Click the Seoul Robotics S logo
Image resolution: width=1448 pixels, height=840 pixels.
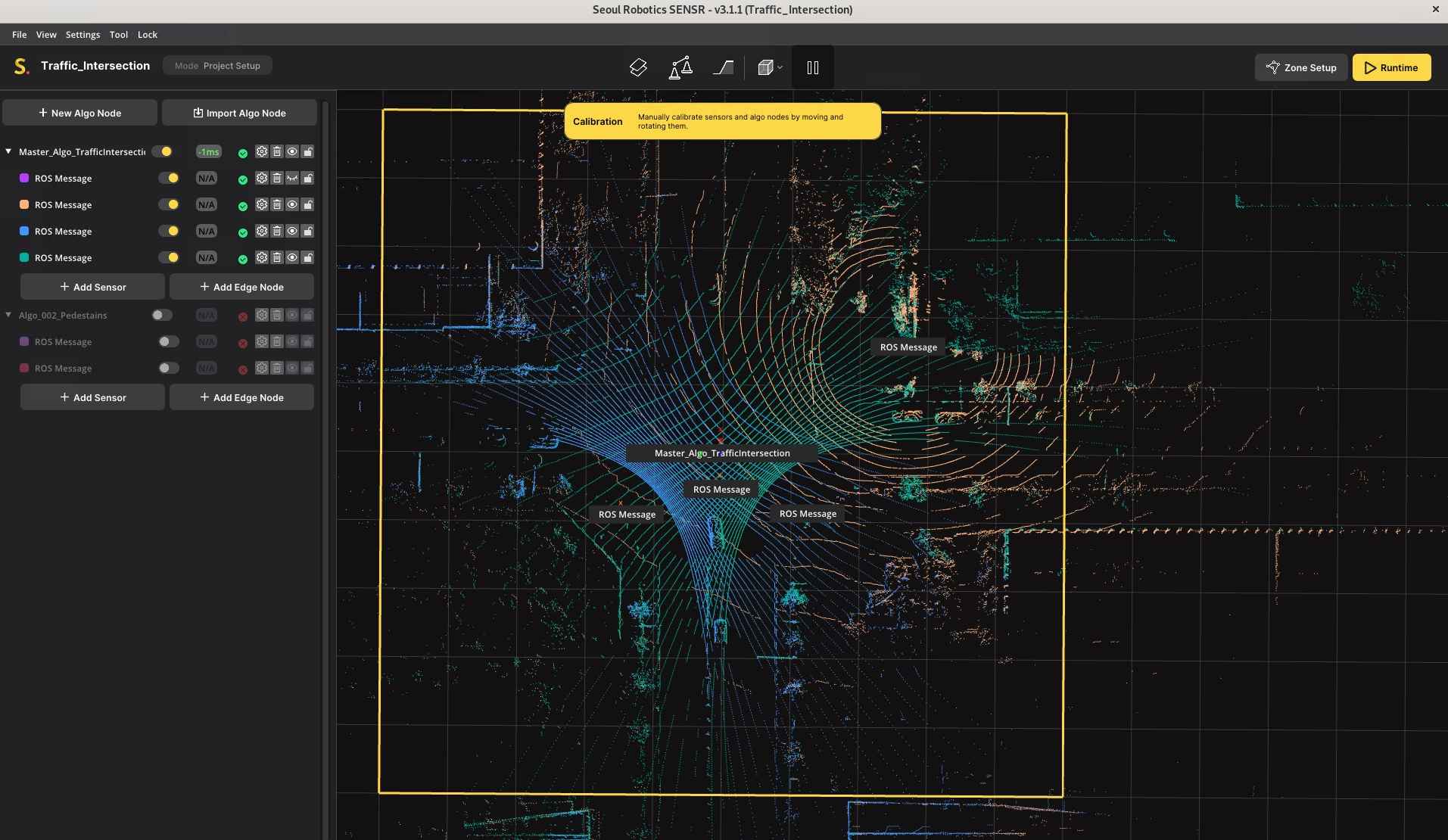click(x=21, y=66)
